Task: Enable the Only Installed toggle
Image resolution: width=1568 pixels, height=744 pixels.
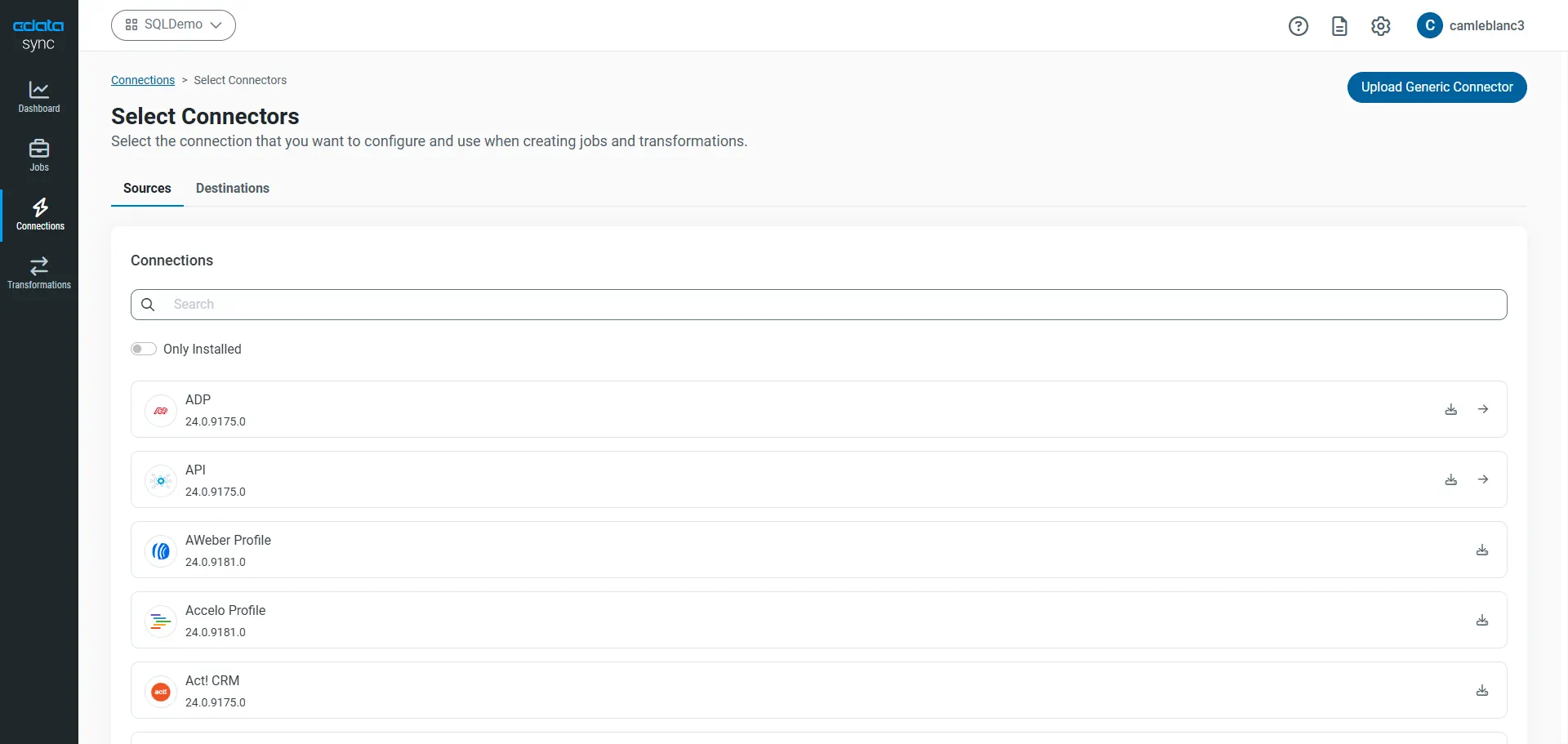Action: (144, 349)
